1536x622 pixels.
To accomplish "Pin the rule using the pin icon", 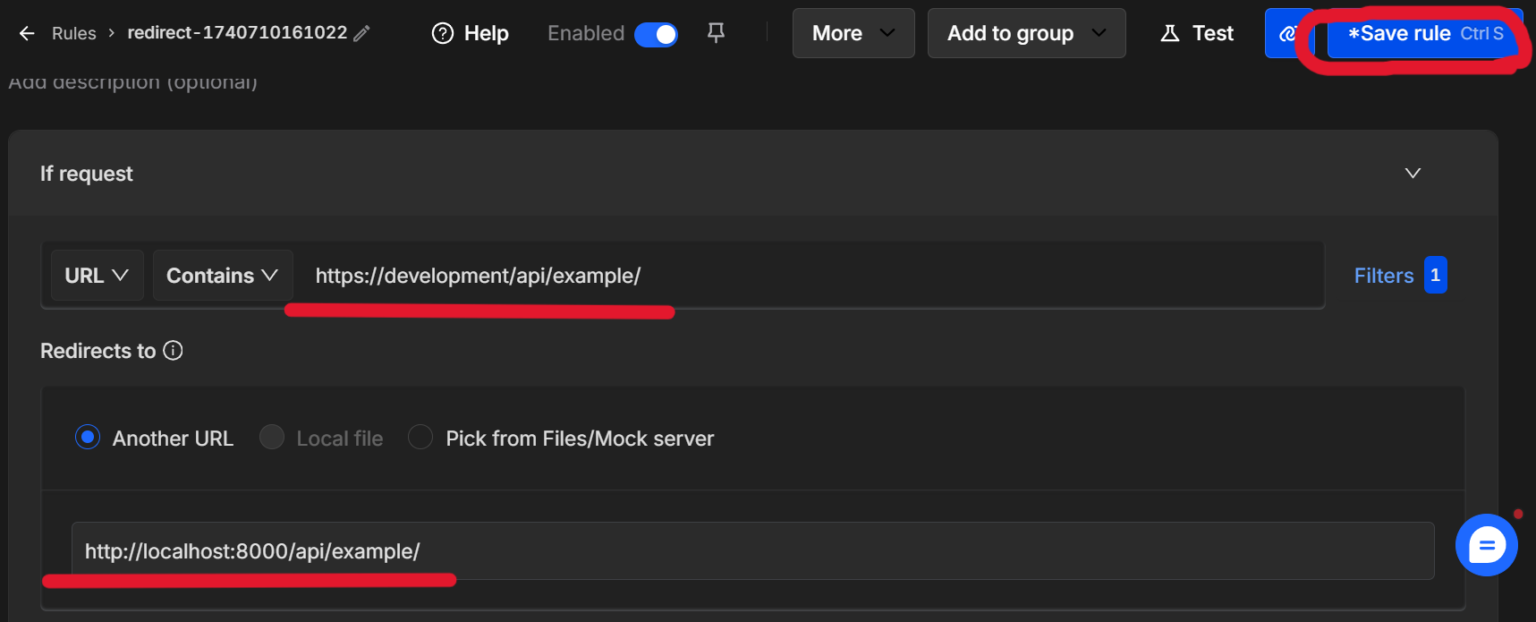I will point(716,32).
